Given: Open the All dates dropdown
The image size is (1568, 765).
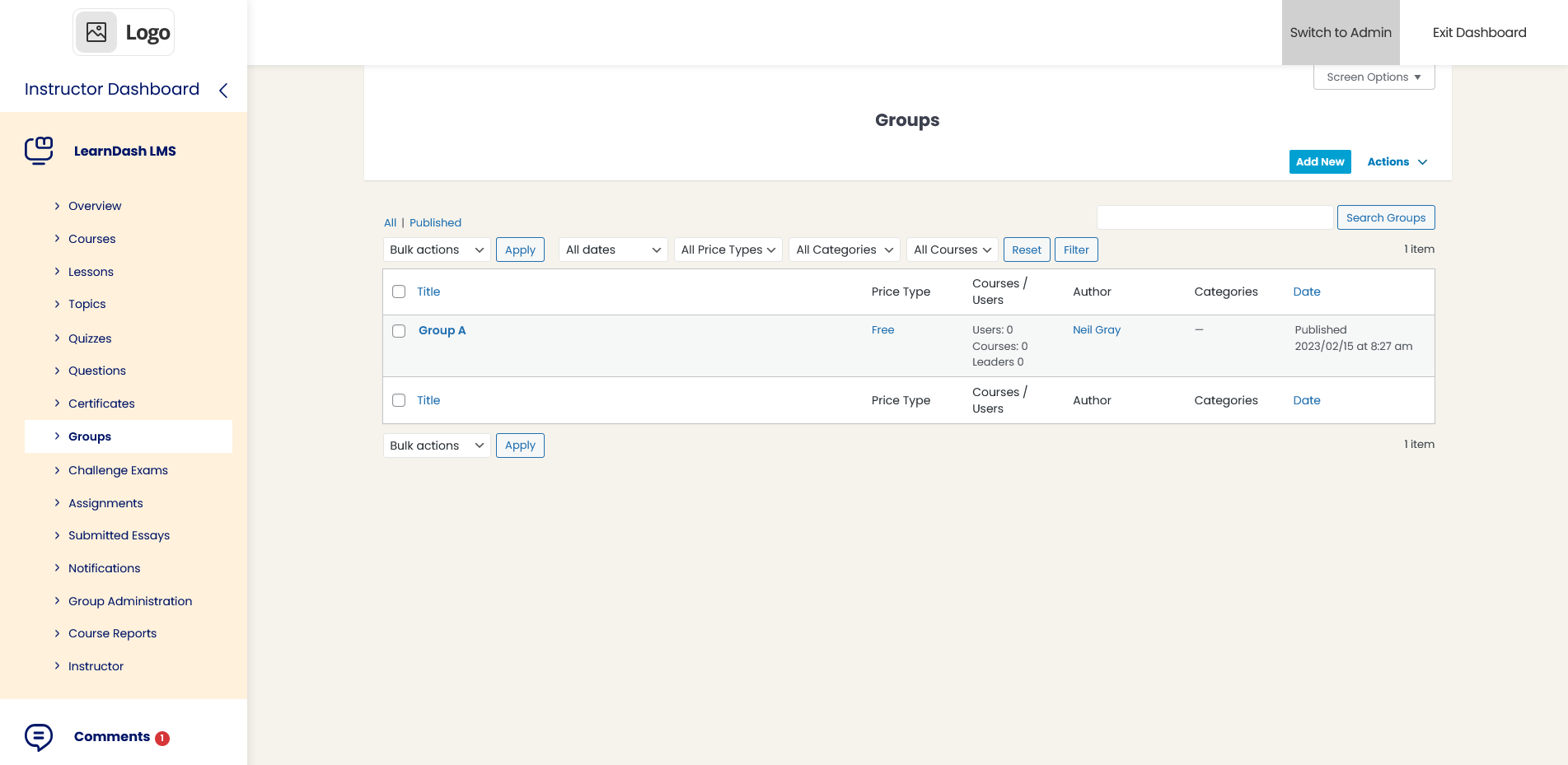Looking at the screenshot, I should pyautogui.click(x=613, y=250).
